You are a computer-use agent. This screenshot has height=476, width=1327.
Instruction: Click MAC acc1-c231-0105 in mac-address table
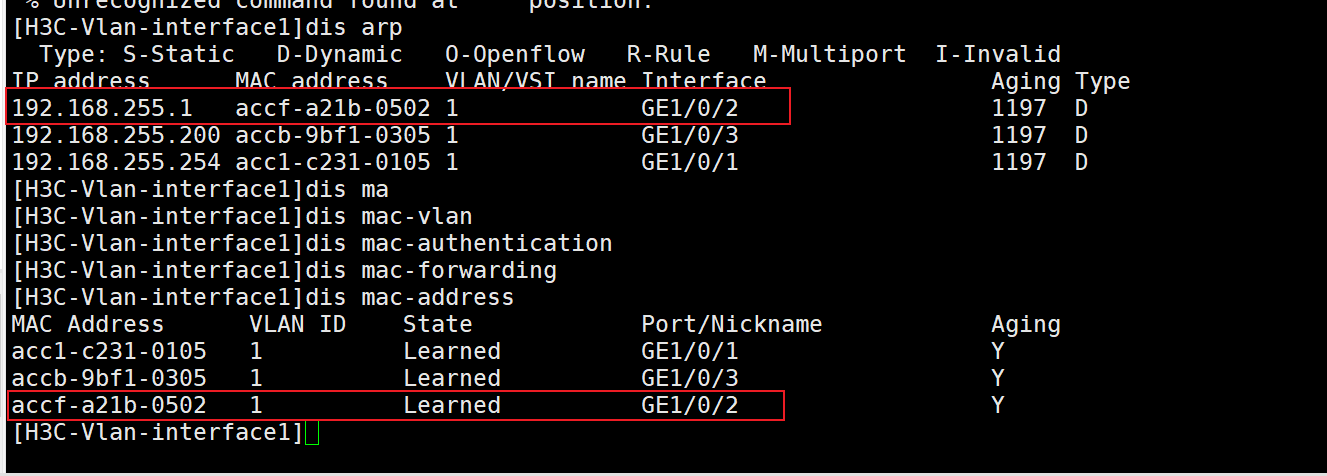[x=109, y=351]
